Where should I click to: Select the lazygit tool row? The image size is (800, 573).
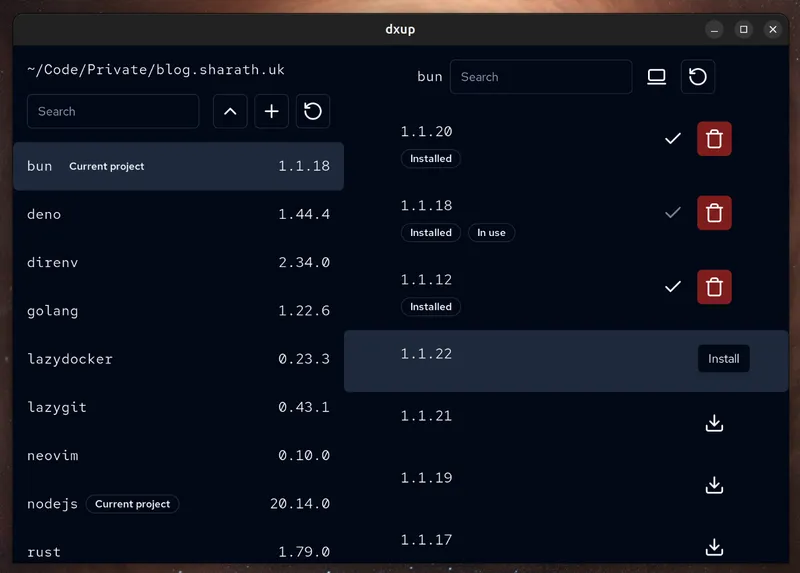tap(179, 407)
